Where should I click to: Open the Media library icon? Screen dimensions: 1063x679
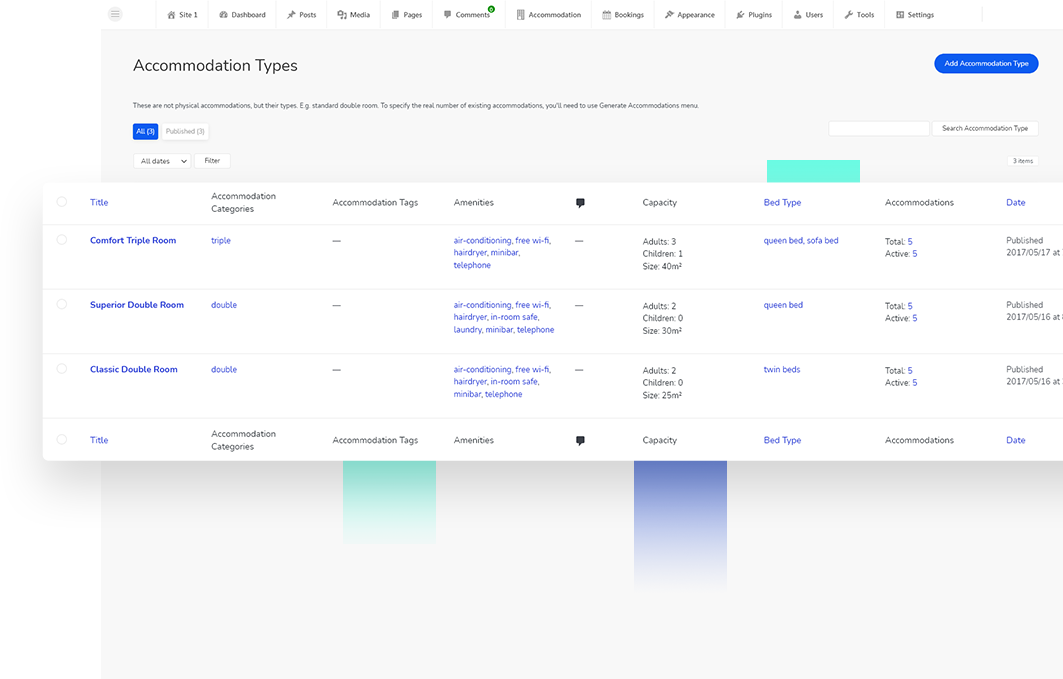click(342, 15)
